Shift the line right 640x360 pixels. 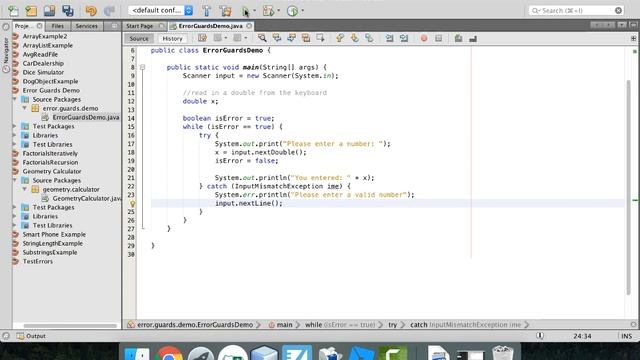pos(404,38)
